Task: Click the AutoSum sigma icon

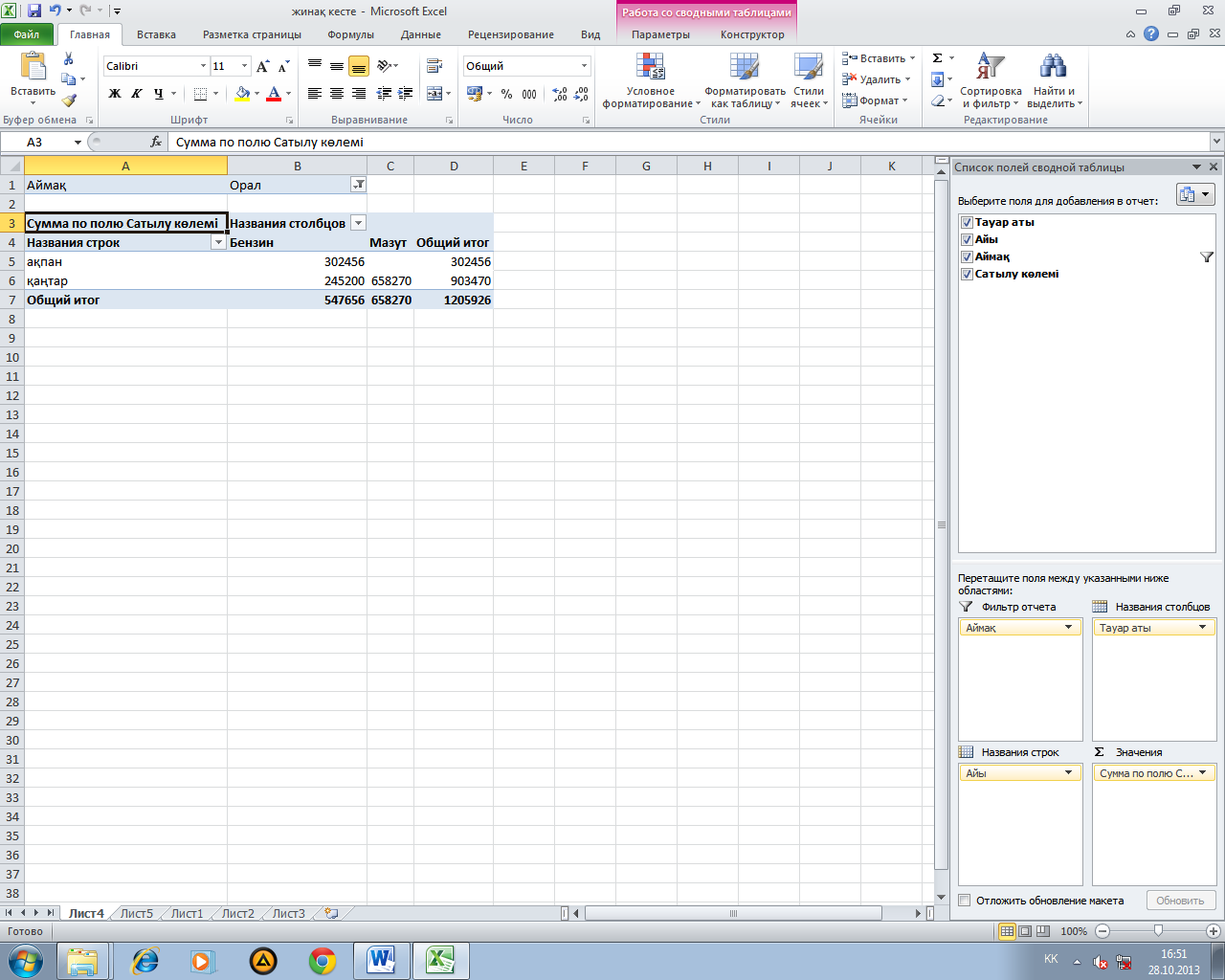Action: point(938,58)
